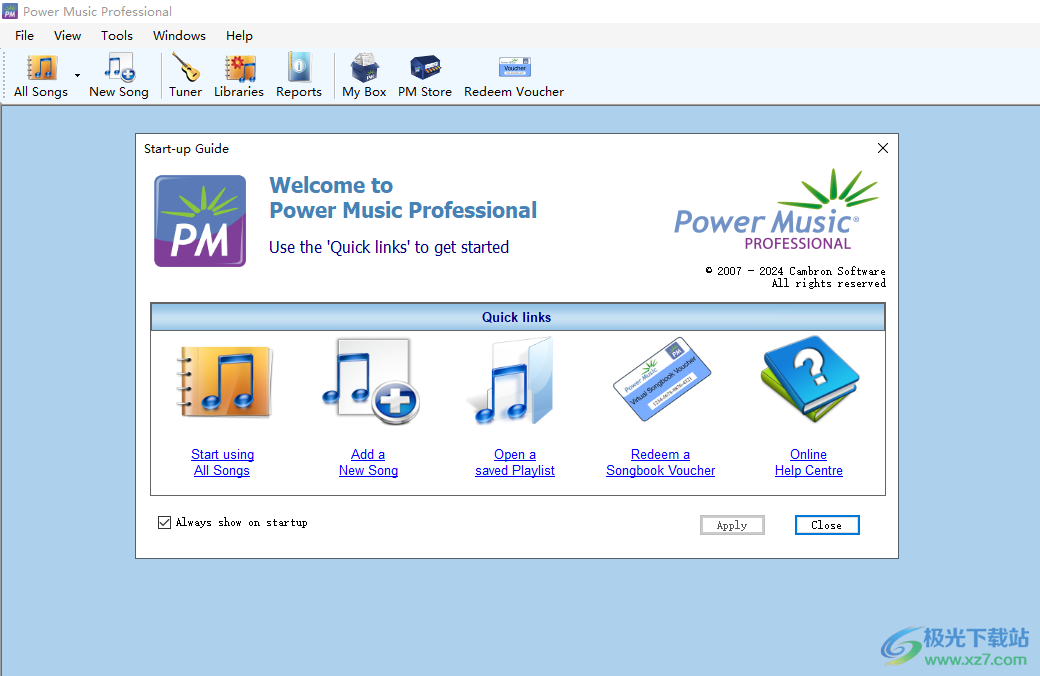This screenshot has width=1040, height=676.
Task: Uncheck Always show on startup
Action: (164, 521)
